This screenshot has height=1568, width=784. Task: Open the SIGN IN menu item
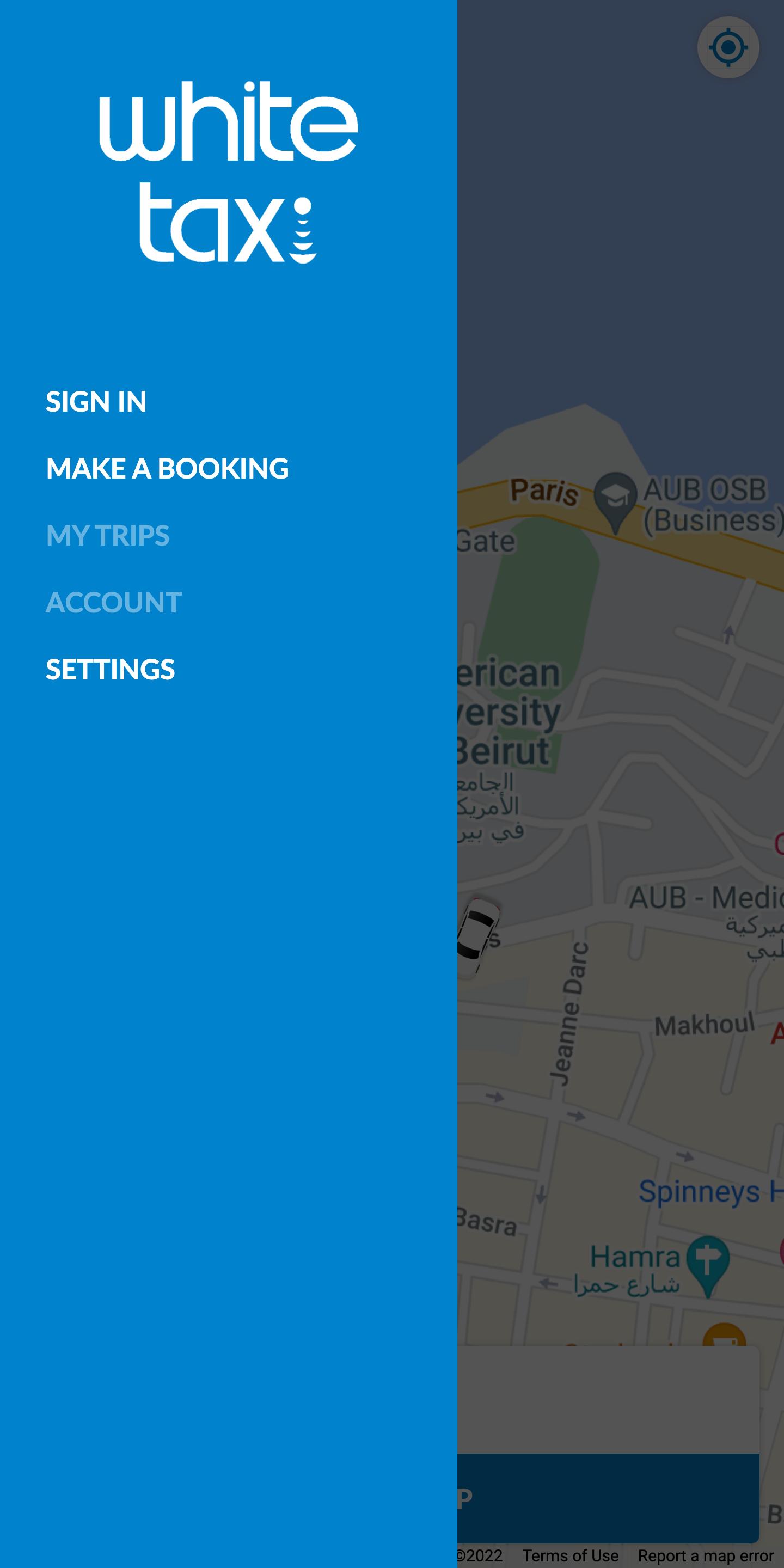coord(96,402)
